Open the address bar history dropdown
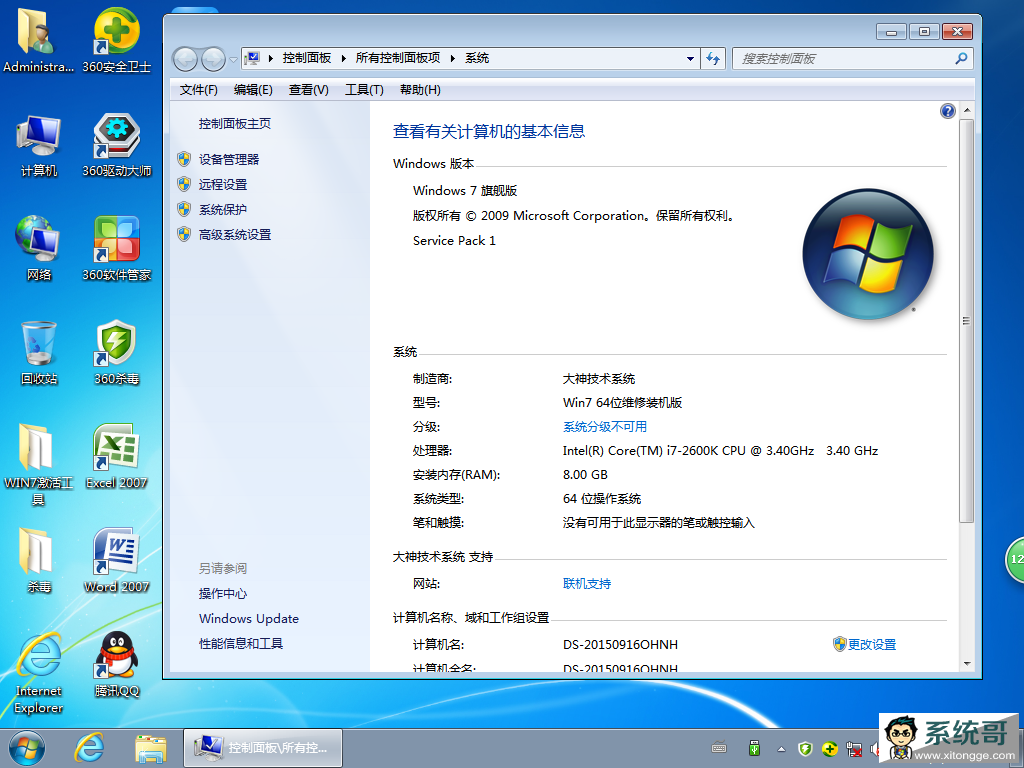 click(690, 59)
